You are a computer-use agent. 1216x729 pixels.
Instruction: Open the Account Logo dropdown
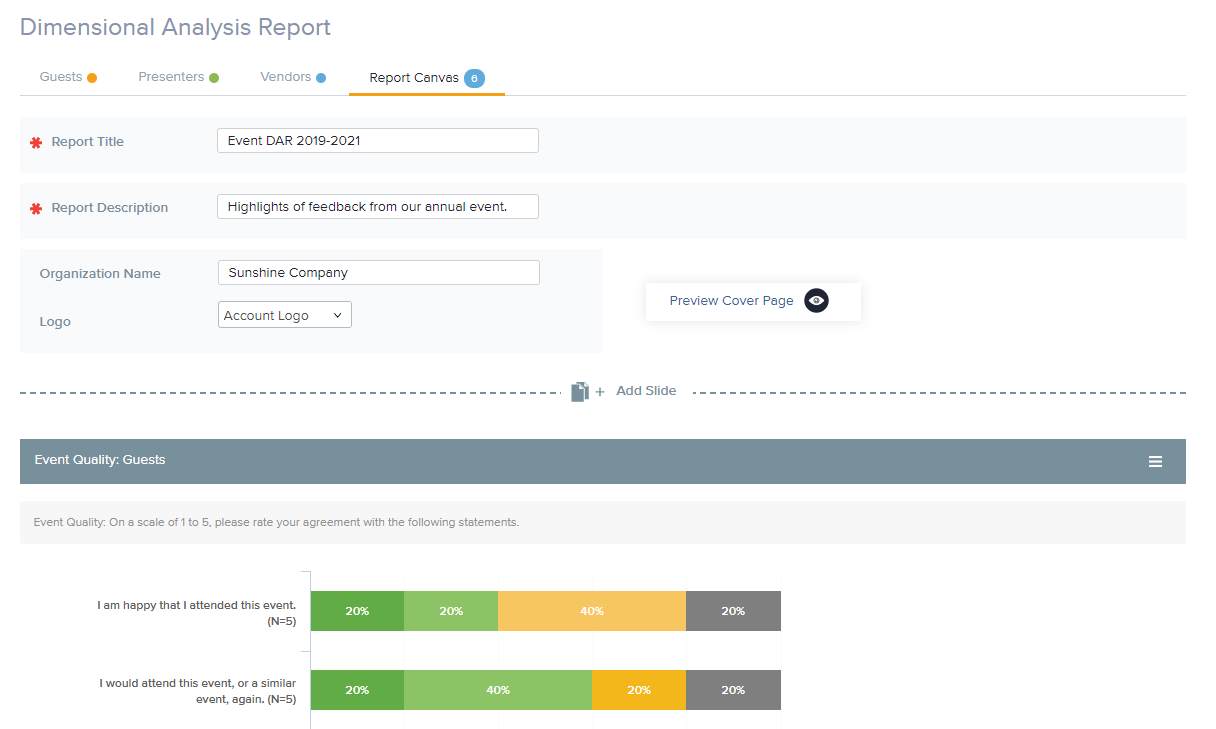pyautogui.click(x=284, y=315)
